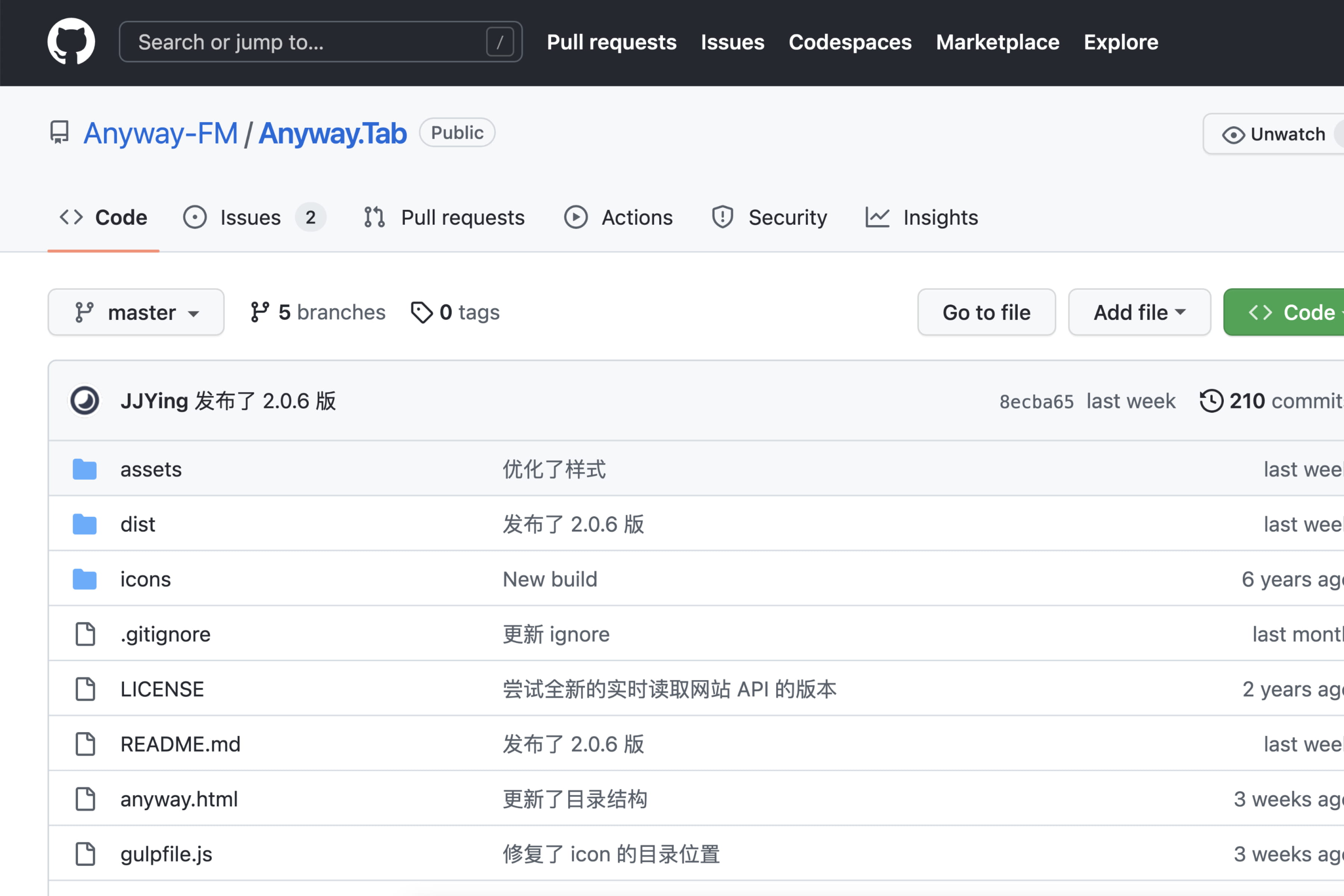Open Codespaces in top navigation
Image resolution: width=1344 pixels, height=896 pixels.
click(x=850, y=42)
